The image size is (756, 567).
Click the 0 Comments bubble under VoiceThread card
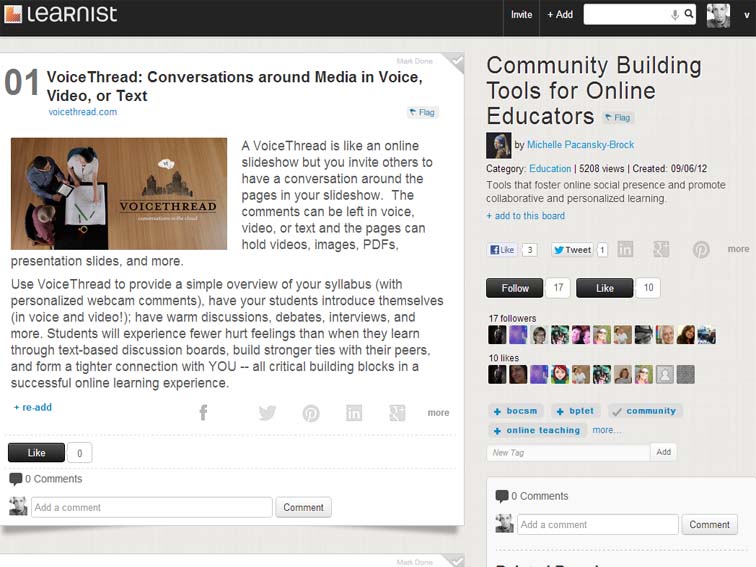point(16,479)
